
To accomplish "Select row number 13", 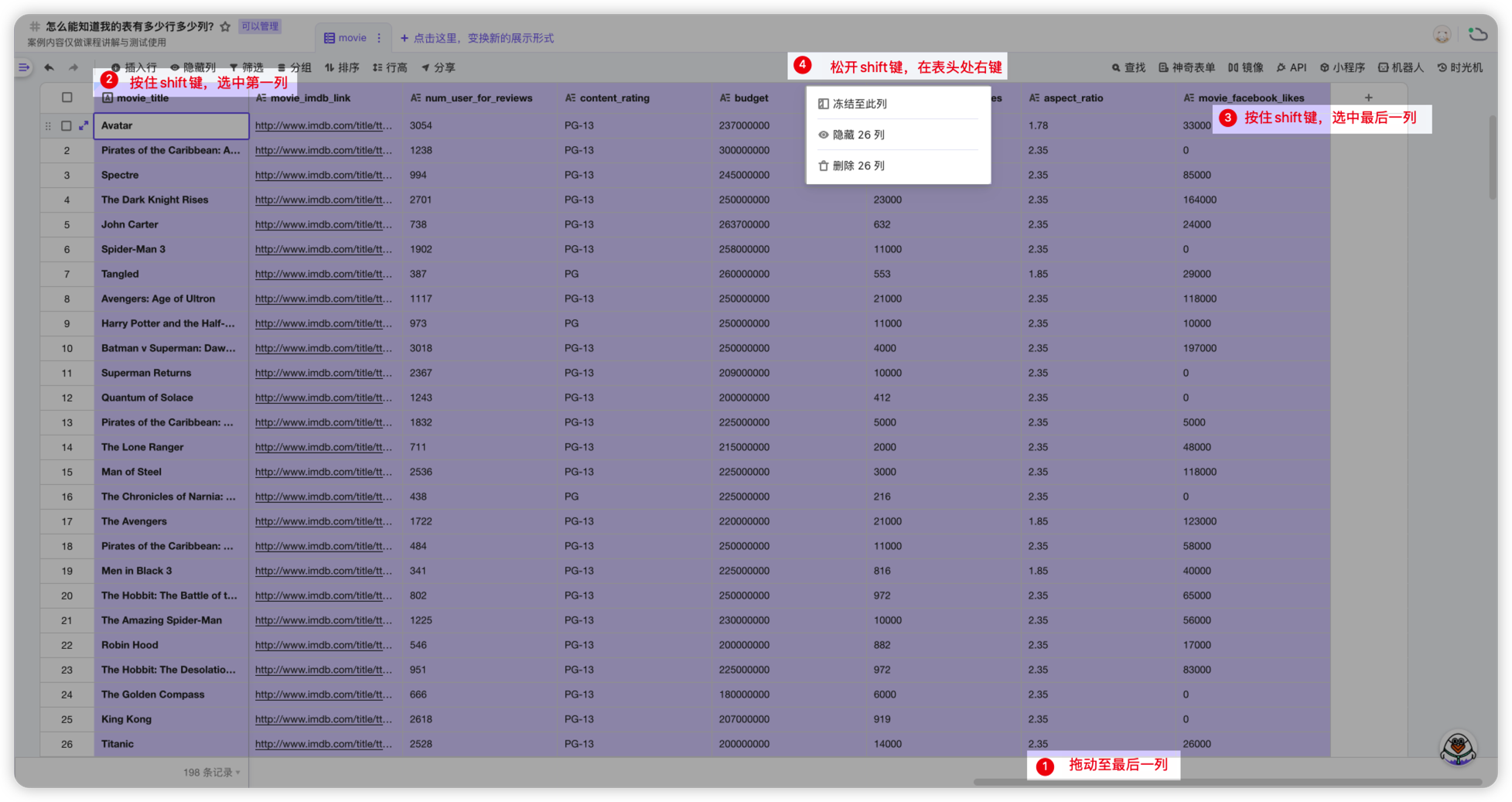I will point(67,422).
